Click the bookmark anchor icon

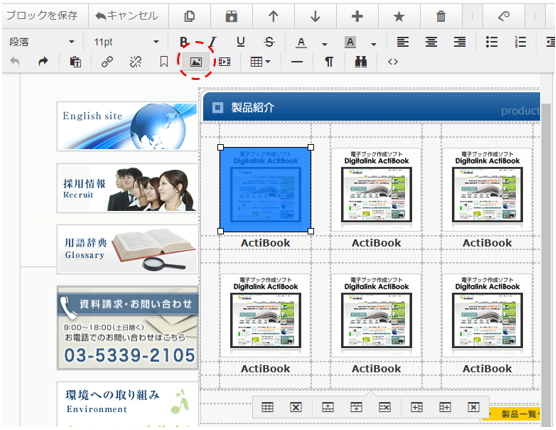pos(163,62)
